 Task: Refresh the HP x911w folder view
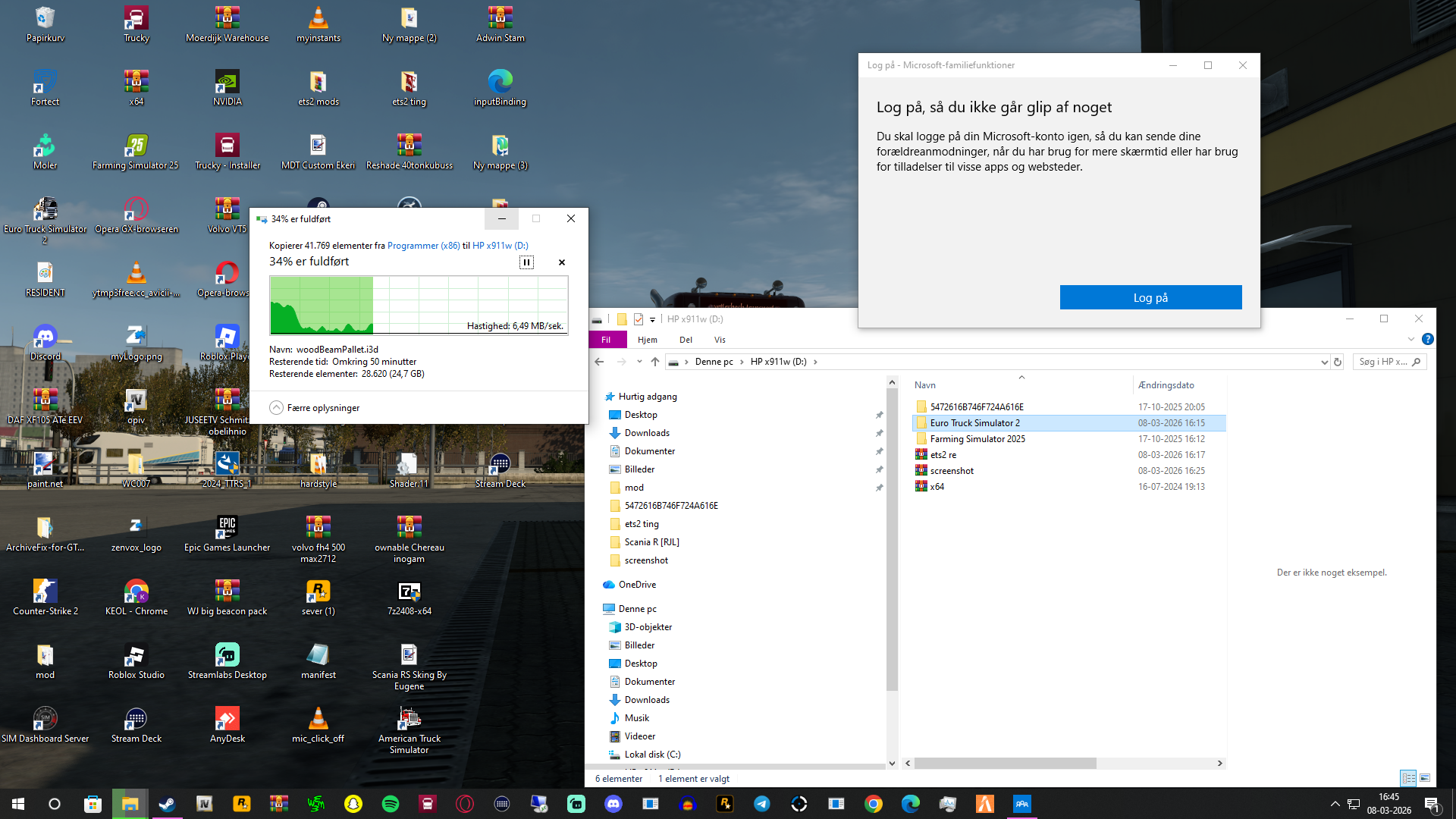pyautogui.click(x=1338, y=362)
